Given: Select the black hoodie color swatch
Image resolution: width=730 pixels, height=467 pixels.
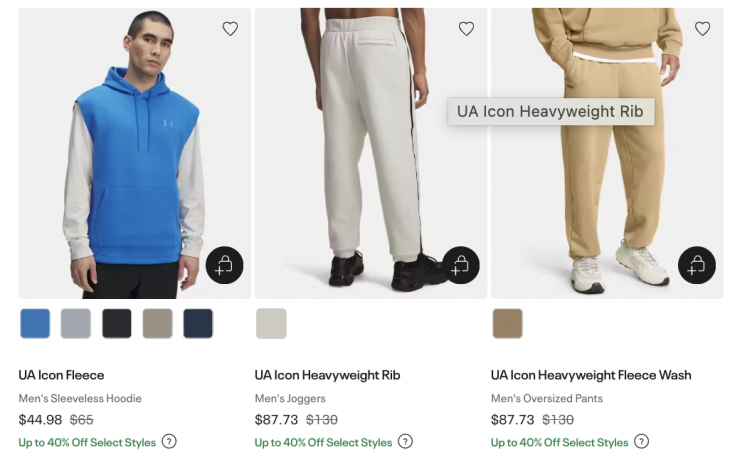Looking at the screenshot, I should click(117, 323).
